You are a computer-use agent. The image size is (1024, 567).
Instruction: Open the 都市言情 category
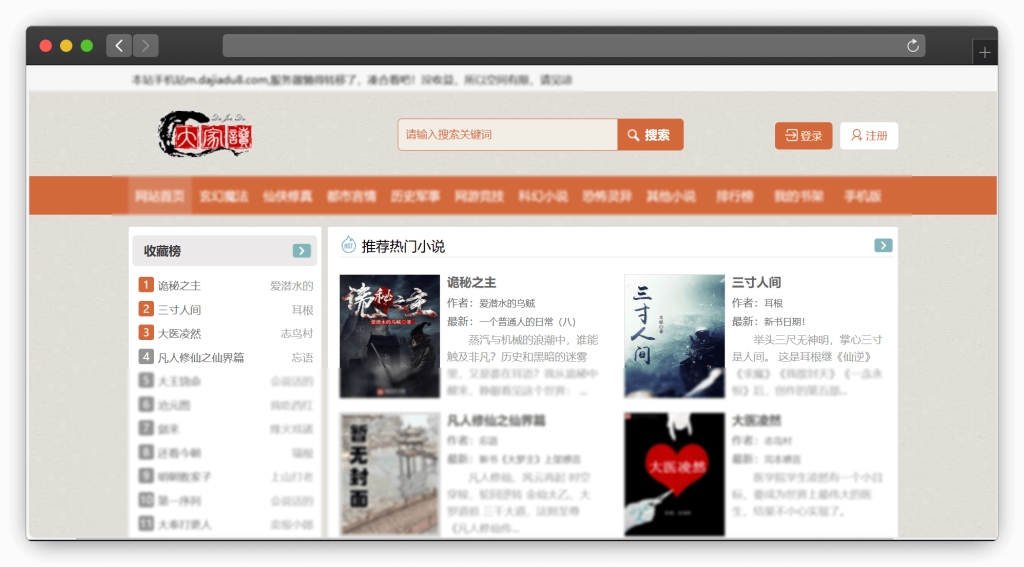(x=351, y=196)
